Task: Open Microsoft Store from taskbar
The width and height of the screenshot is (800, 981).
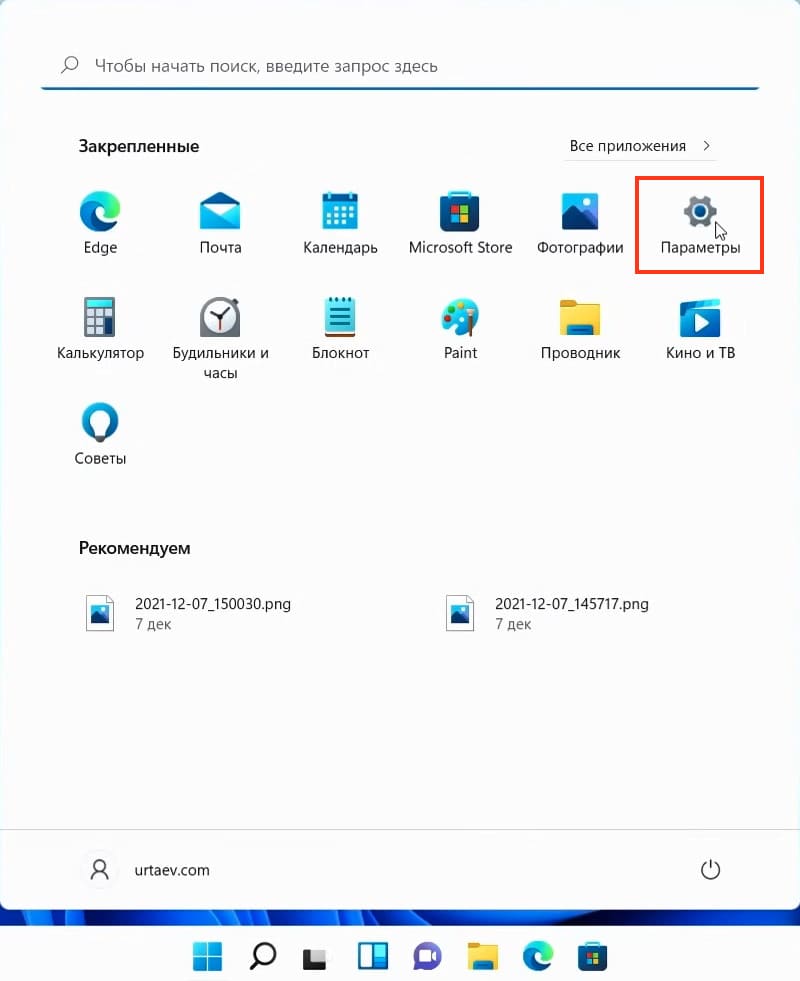Action: (592, 956)
